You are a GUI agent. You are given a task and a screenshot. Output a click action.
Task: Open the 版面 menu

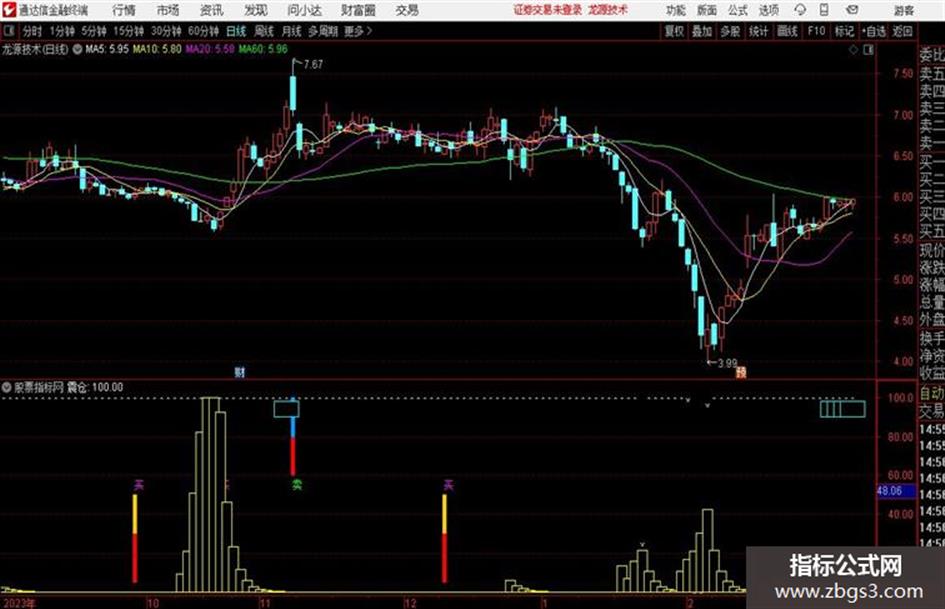click(x=707, y=10)
